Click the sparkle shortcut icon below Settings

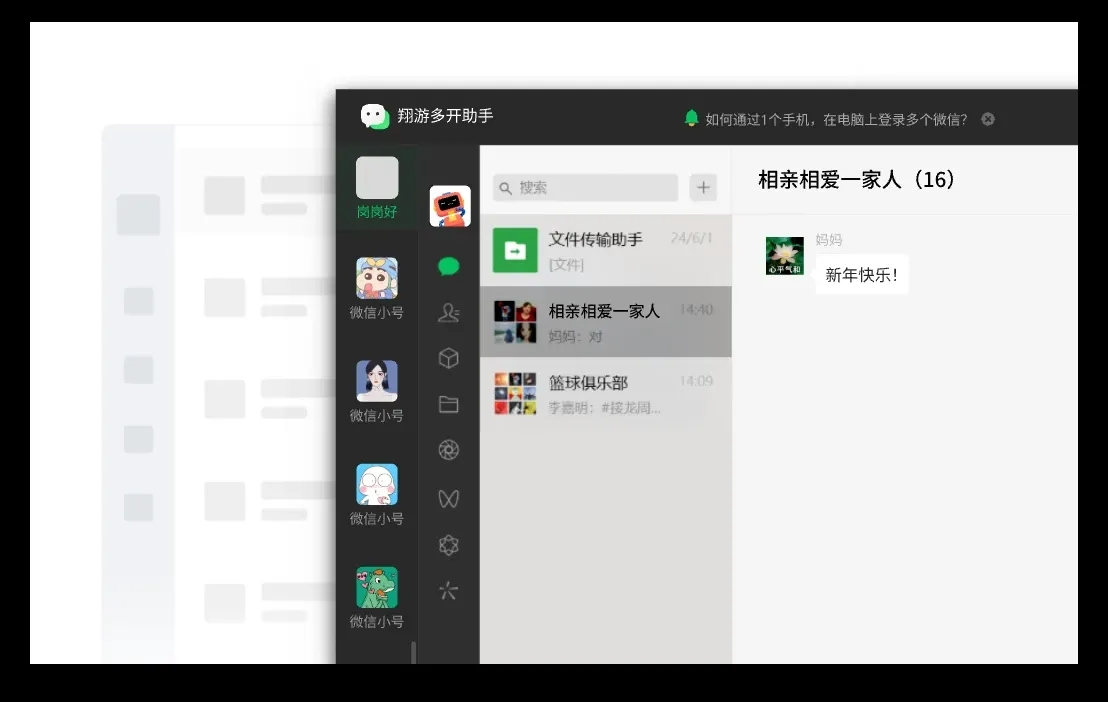(448, 591)
